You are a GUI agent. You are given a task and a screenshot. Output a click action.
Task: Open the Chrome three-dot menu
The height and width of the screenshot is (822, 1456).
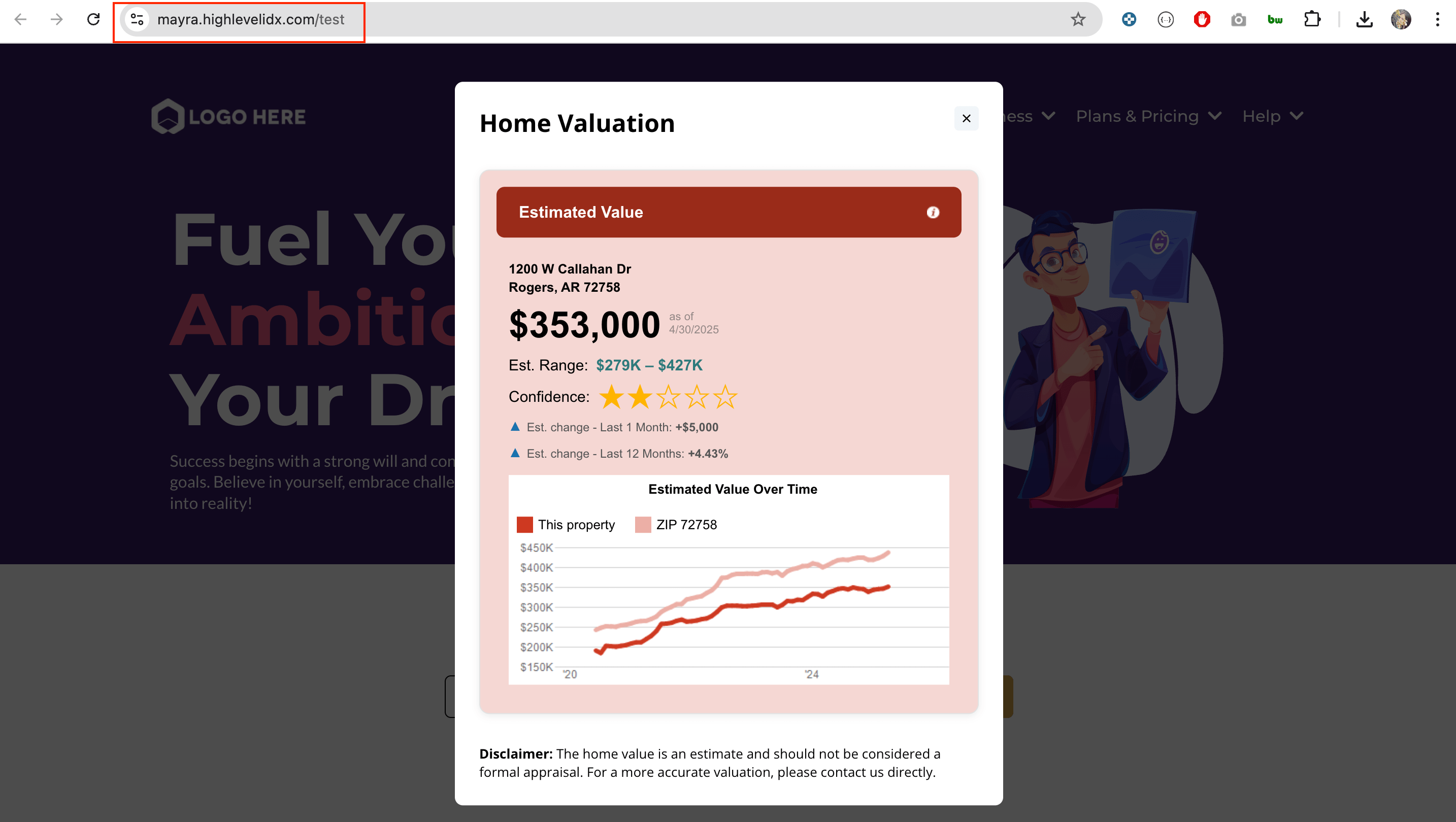1437,19
